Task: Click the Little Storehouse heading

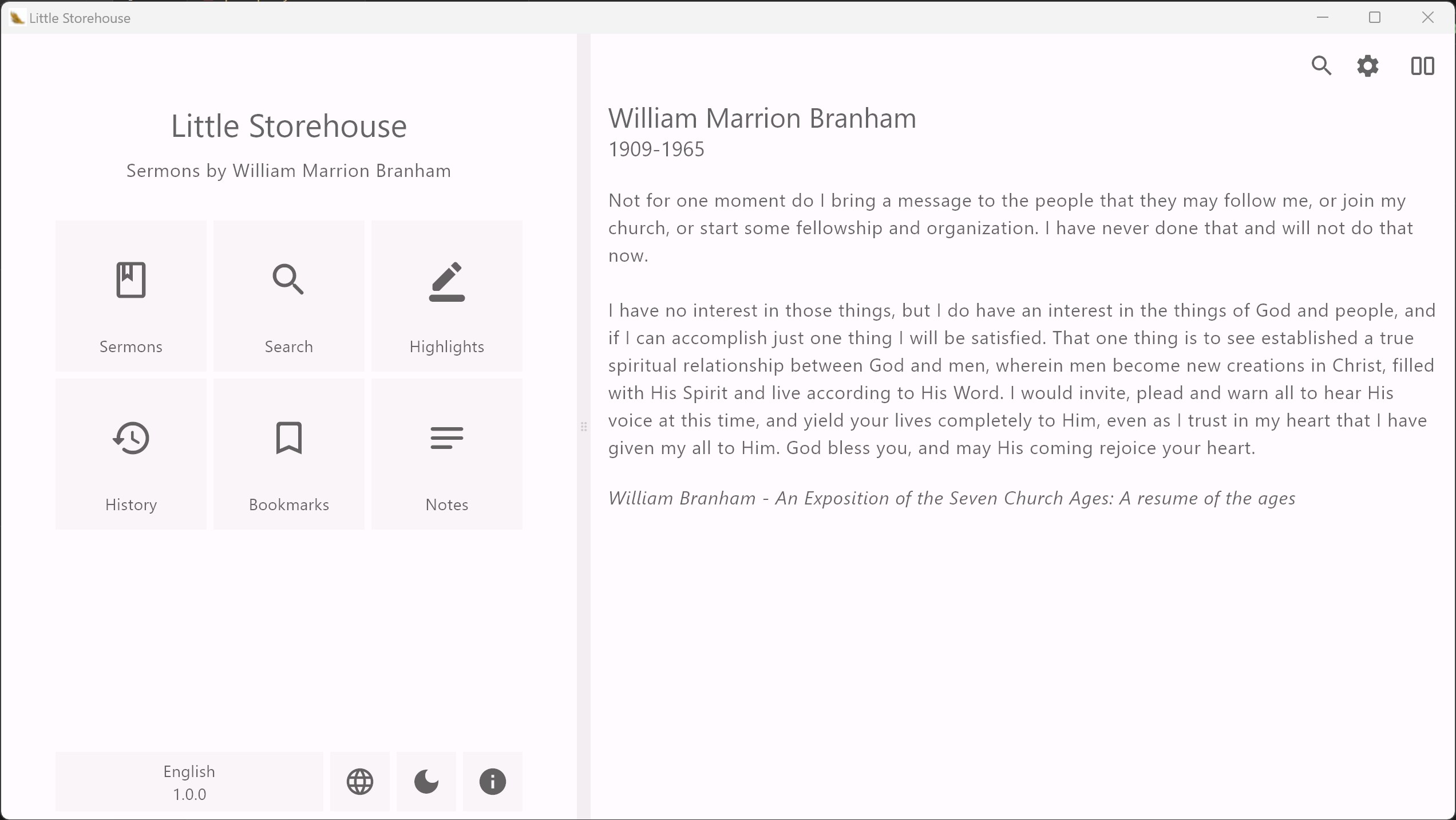Action: point(288,126)
